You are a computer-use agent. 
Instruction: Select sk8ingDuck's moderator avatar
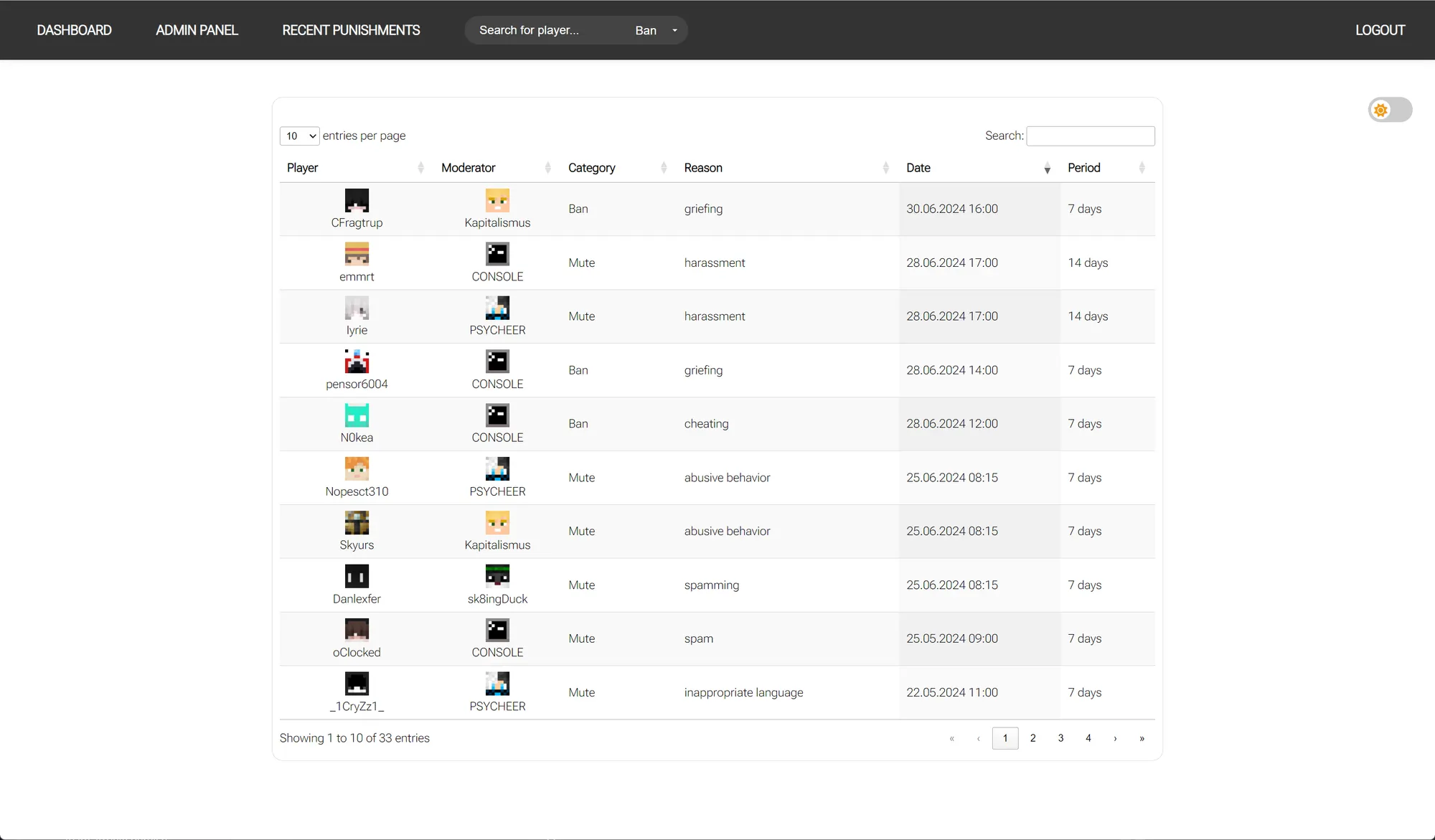pos(497,576)
